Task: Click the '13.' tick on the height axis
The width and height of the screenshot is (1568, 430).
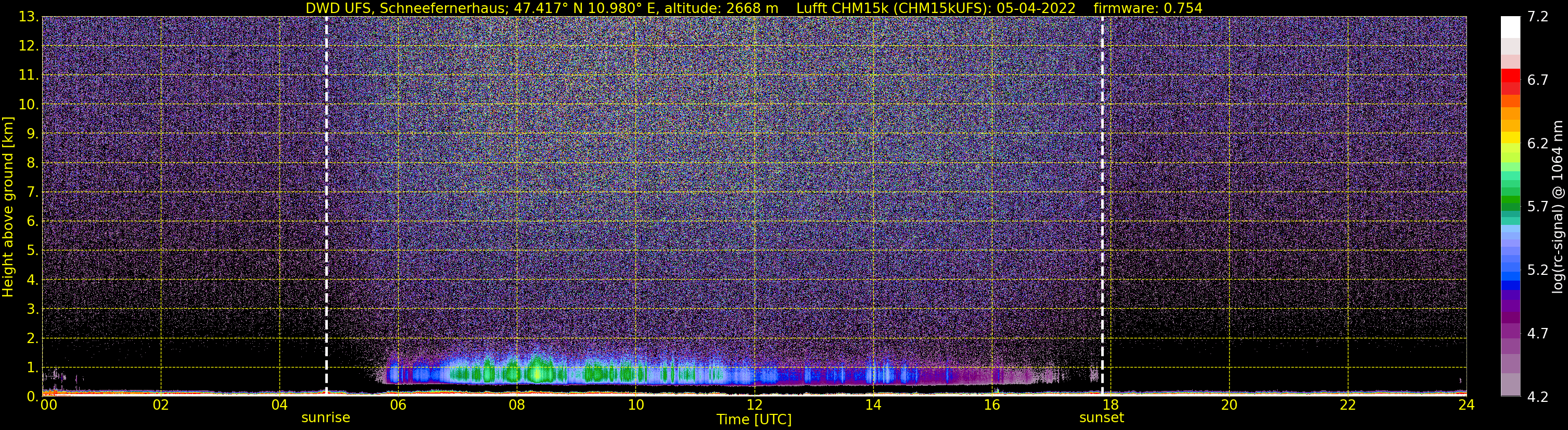Action: (29, 17)
